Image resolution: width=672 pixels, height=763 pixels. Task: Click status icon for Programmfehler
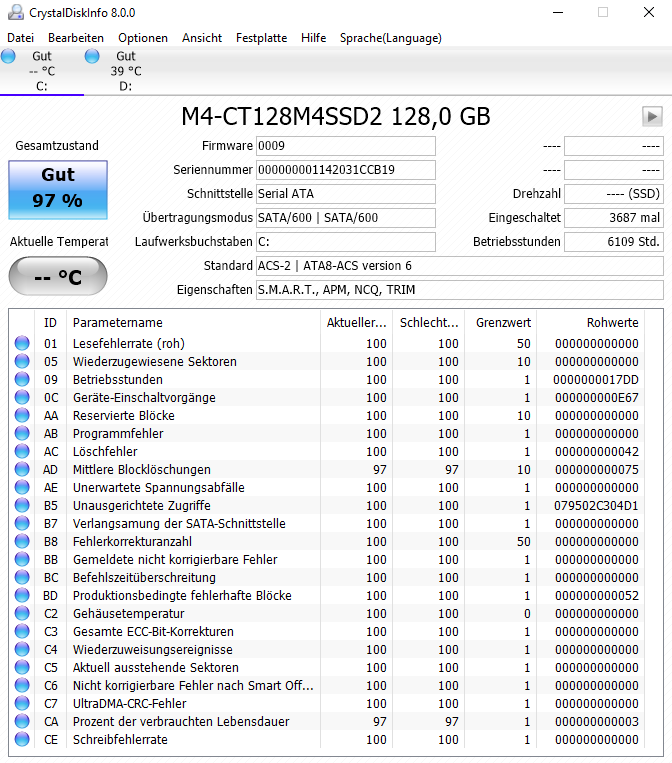[x=22, y=433]
